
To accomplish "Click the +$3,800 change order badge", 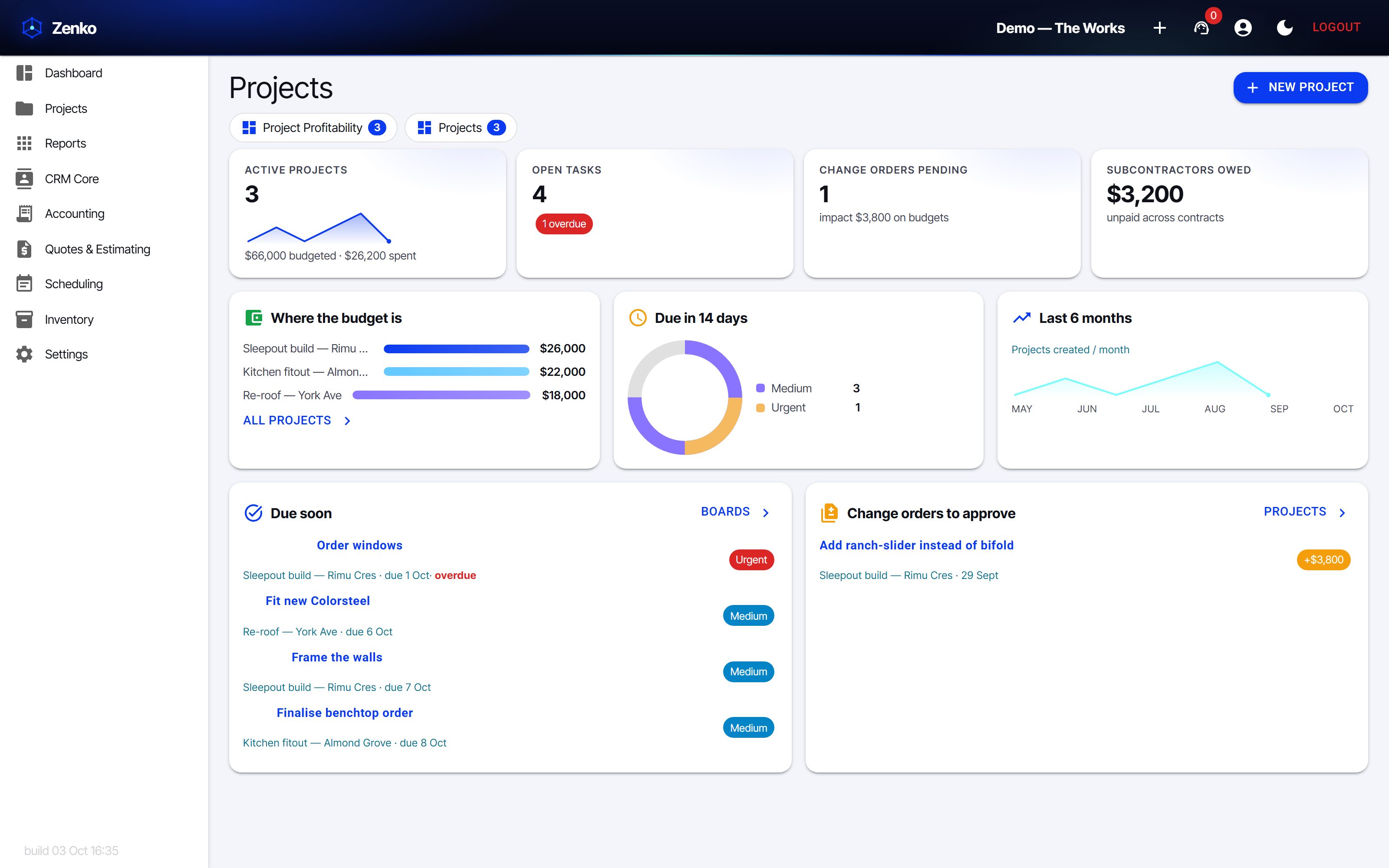I will 1323,560.
